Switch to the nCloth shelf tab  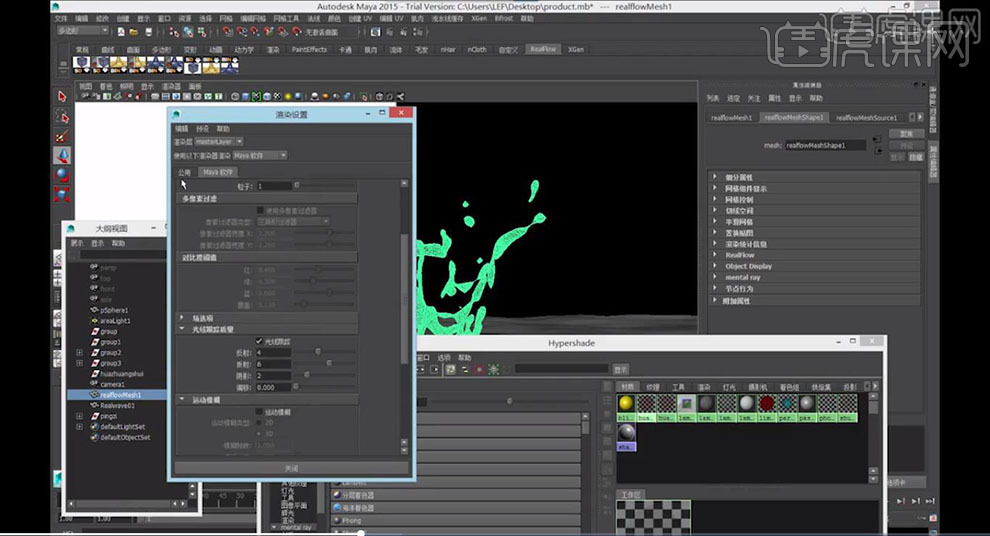point(477,49)
